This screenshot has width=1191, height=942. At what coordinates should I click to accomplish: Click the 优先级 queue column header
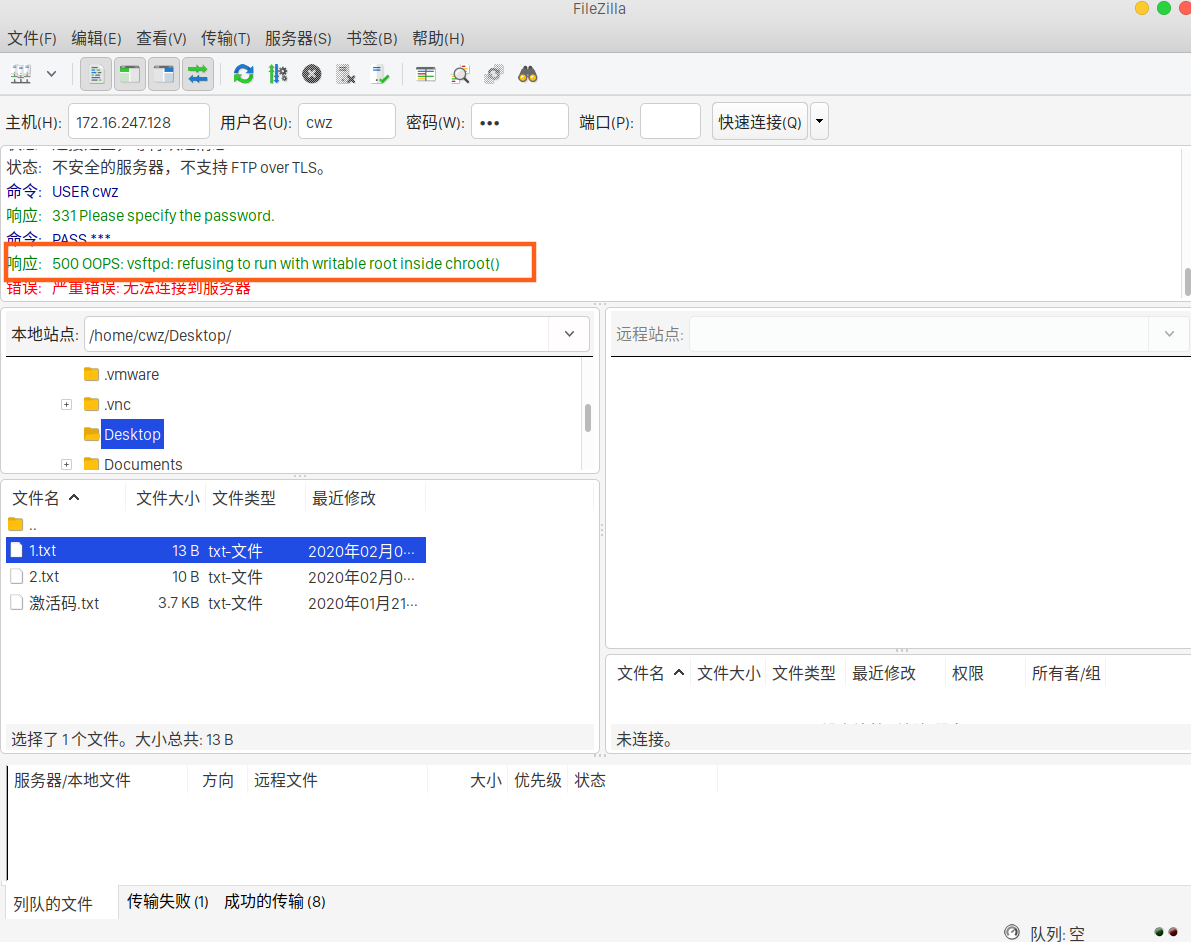pyautogui.click(x=538, y=780)
